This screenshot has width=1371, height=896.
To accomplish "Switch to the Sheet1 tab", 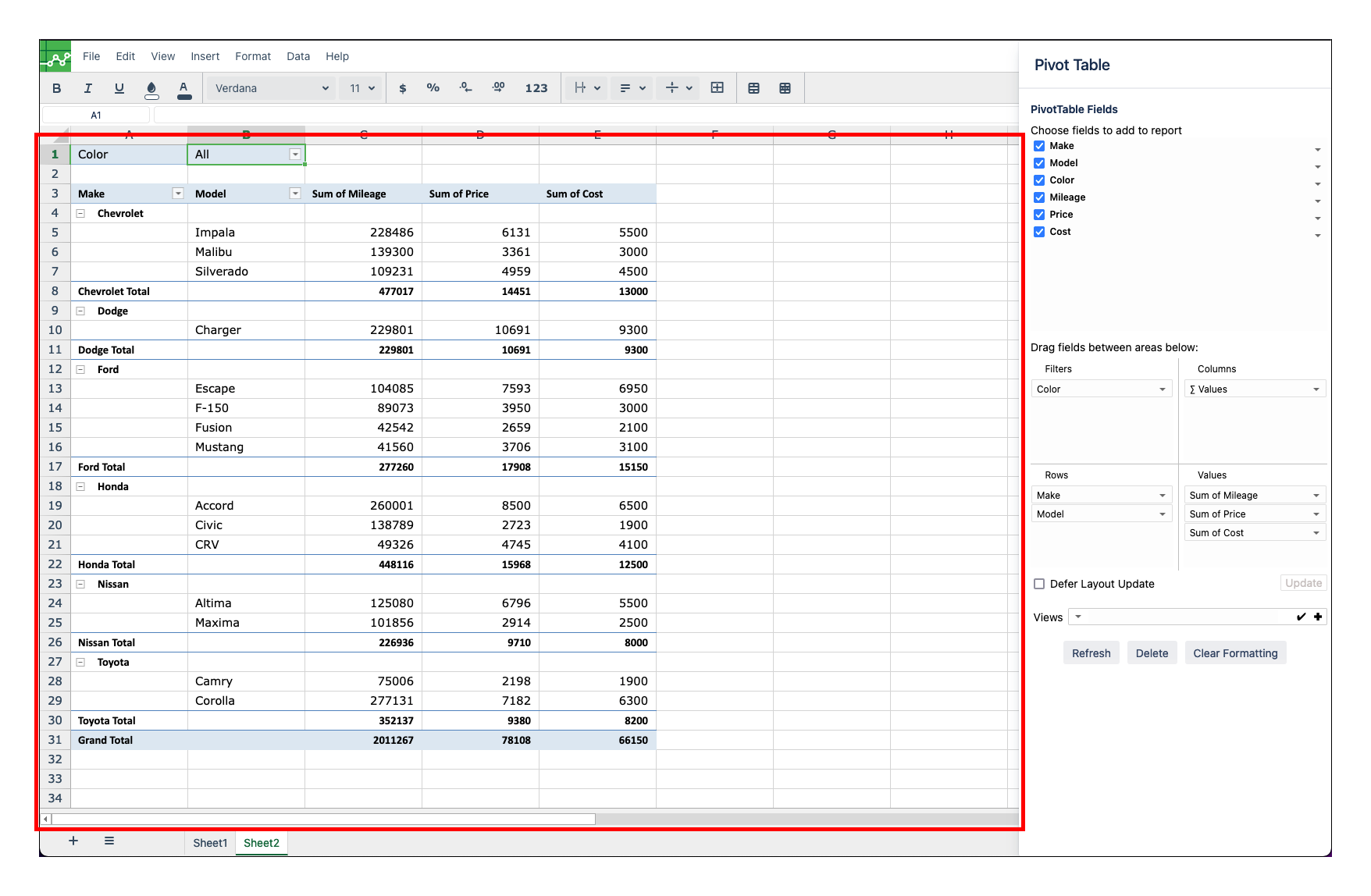I will (x=209, y=843).
